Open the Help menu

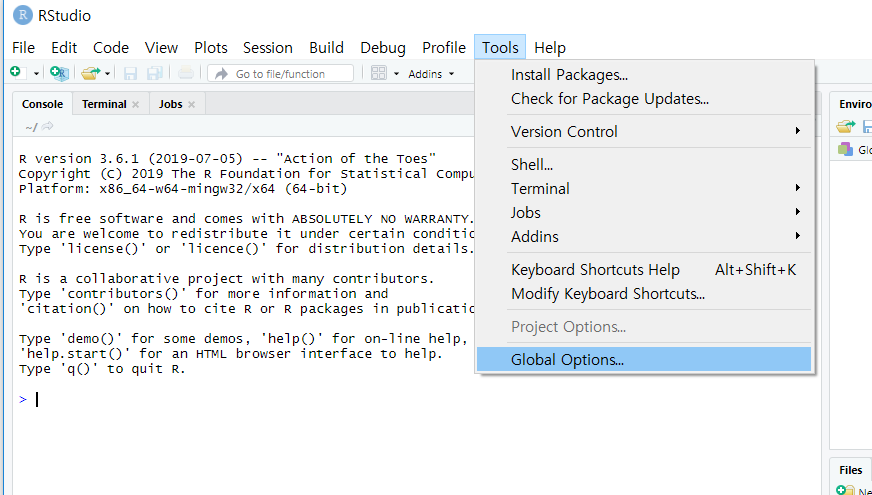[x=550, y=48]
